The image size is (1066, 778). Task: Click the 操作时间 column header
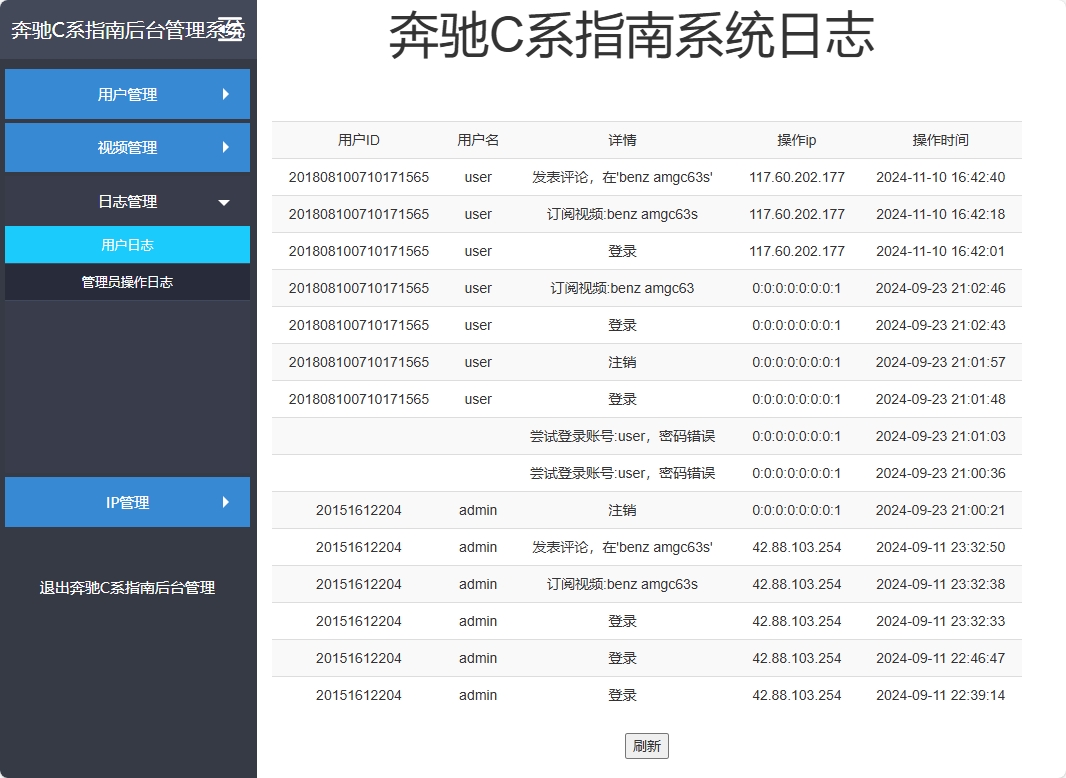[941, 140]
